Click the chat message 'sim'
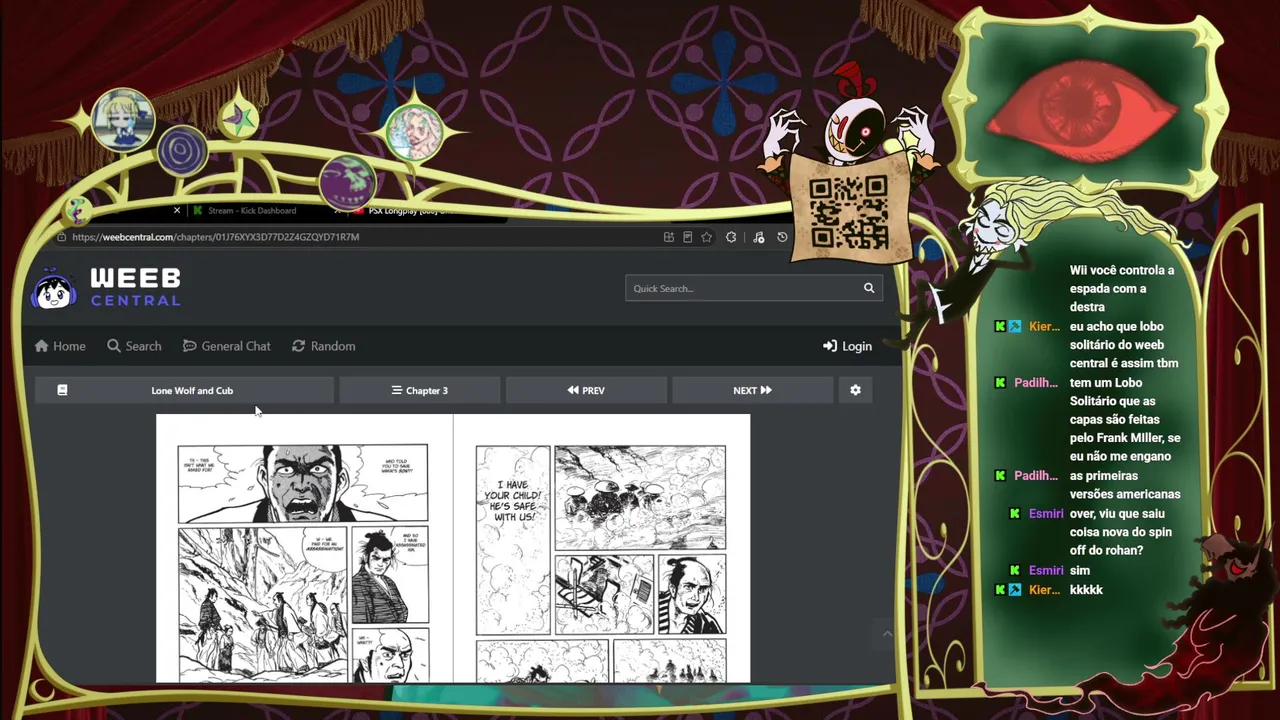Image resolution: width=1280 pixels, height=720 pixels. (x=1080, y=571)
